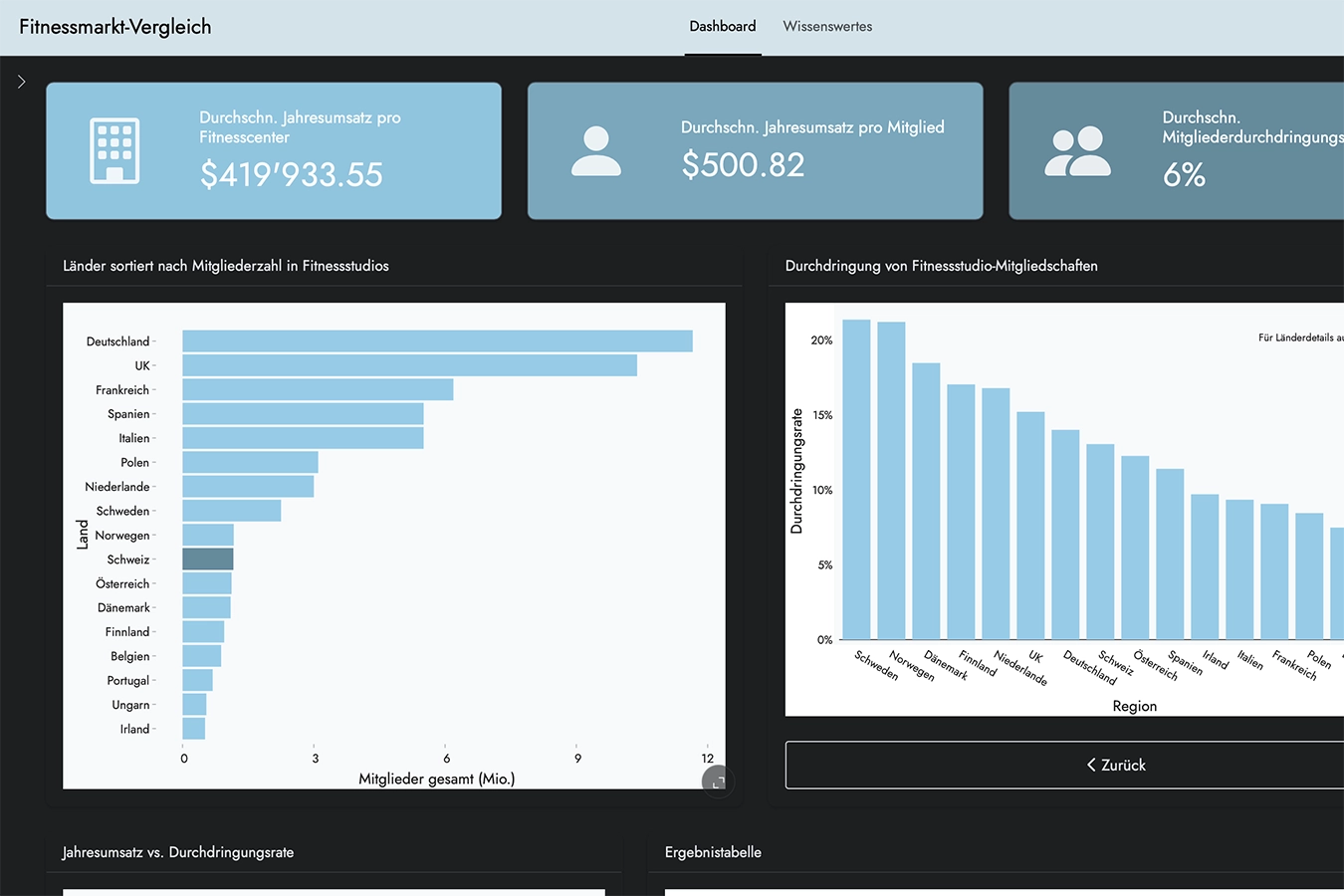Click the single person icon in member card
The image size is (1344, 896).
595,150
